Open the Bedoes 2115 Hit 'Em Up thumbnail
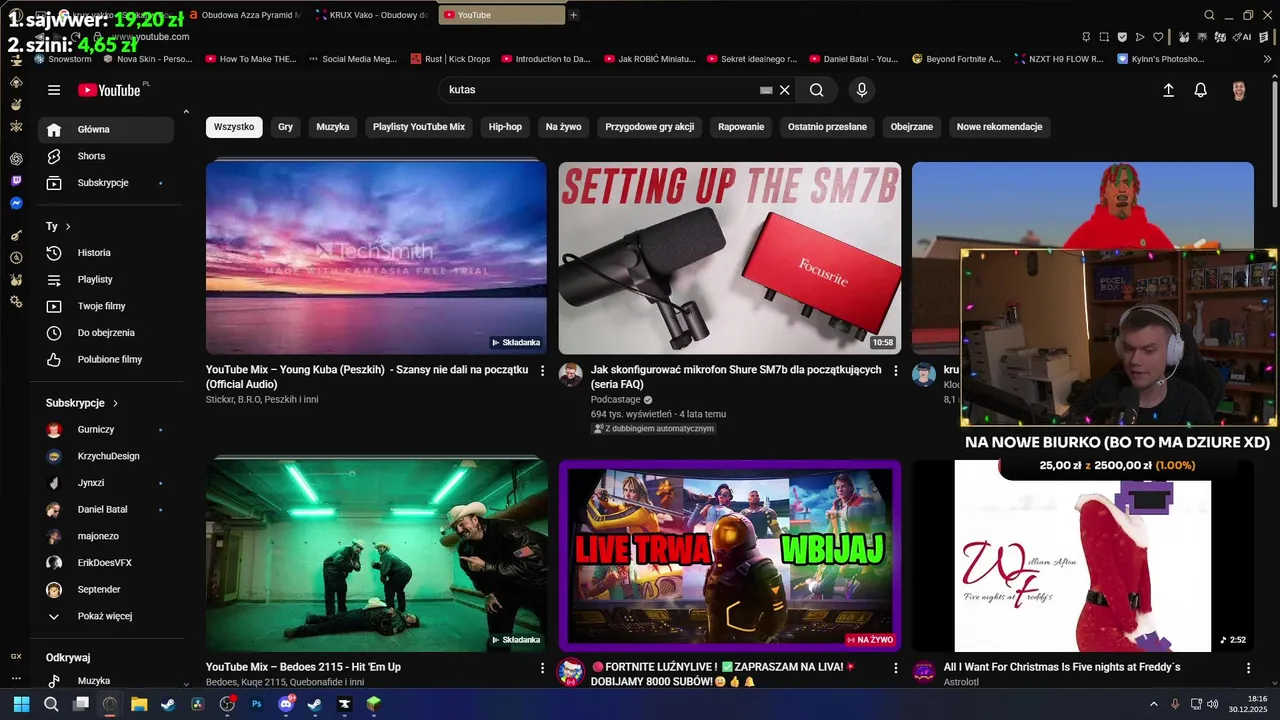Screen dimensions: 1280x720 [x=376, y=553]
